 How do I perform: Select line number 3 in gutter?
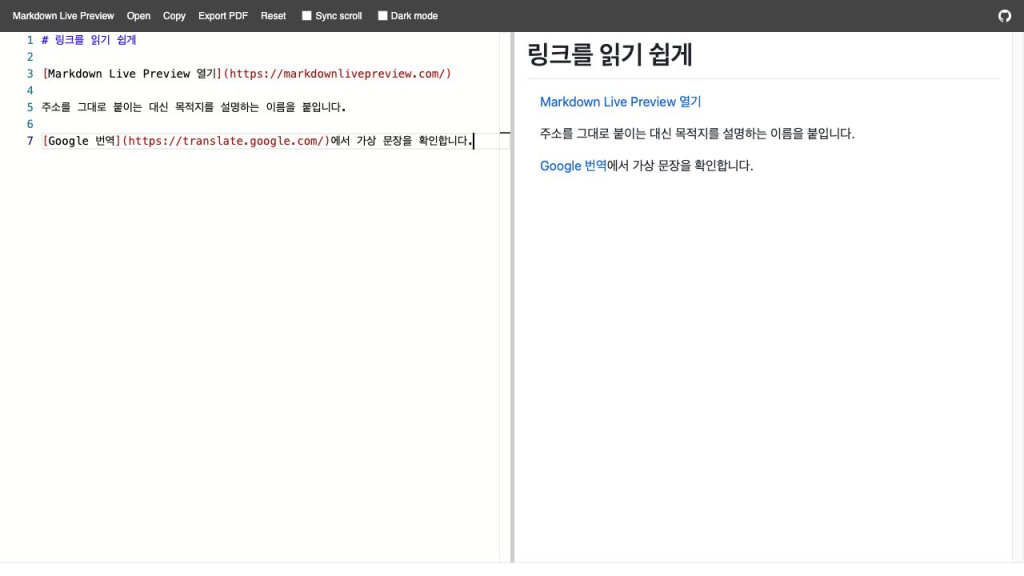29,74
